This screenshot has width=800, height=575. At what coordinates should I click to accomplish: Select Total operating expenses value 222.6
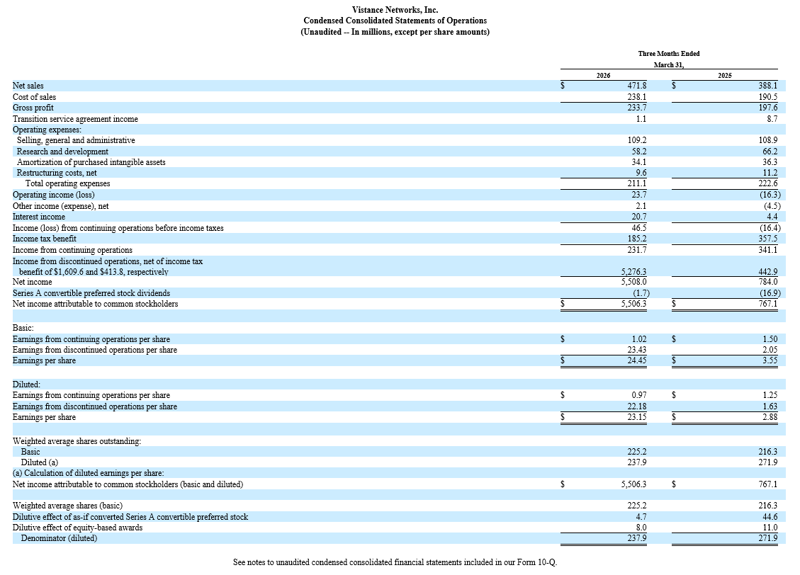(768, 184)
